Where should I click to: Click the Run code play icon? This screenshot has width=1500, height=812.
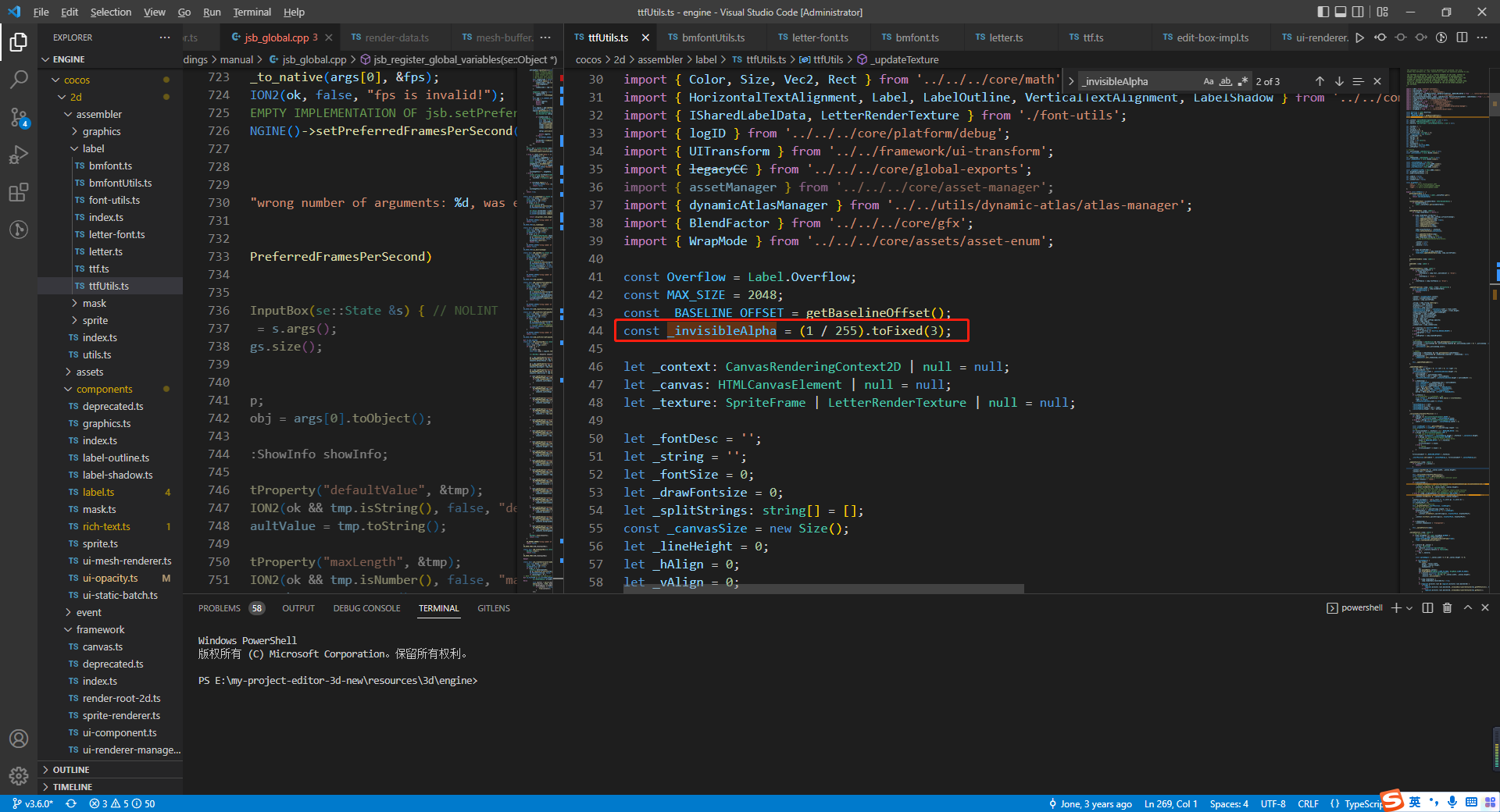coord(1360,37)
